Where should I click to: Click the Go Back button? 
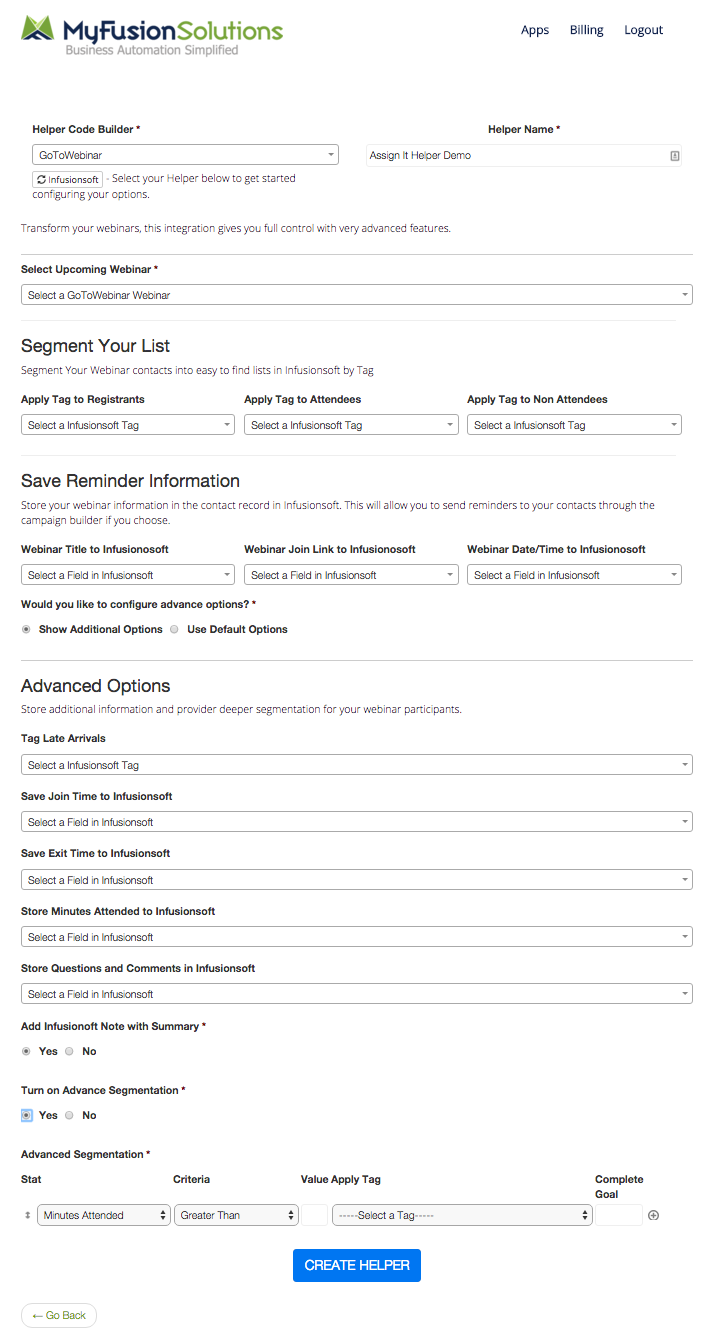click(59, 1315)
